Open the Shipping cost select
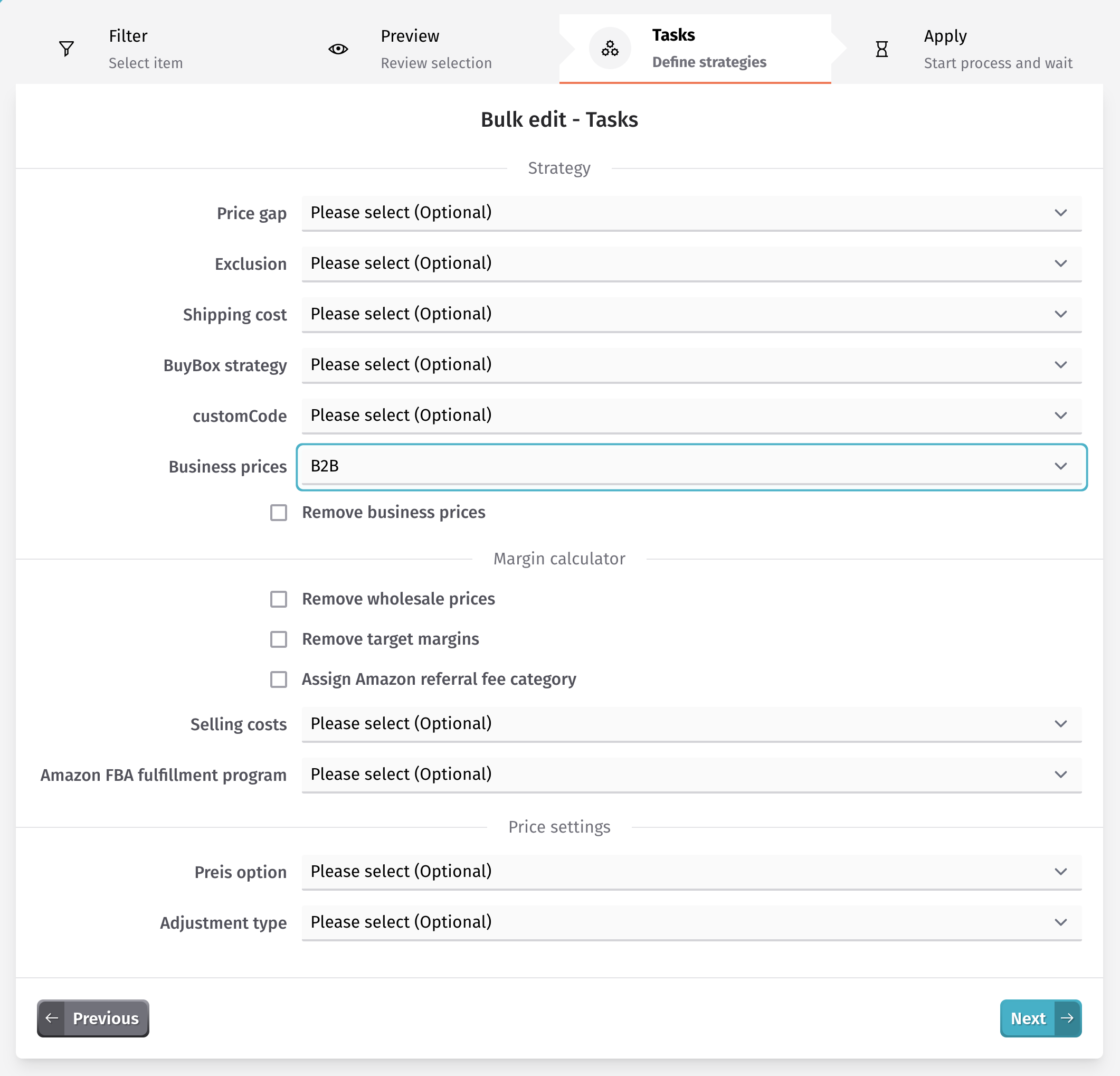This screenshot has width=1120, height=1076. [x=691, y=314]
